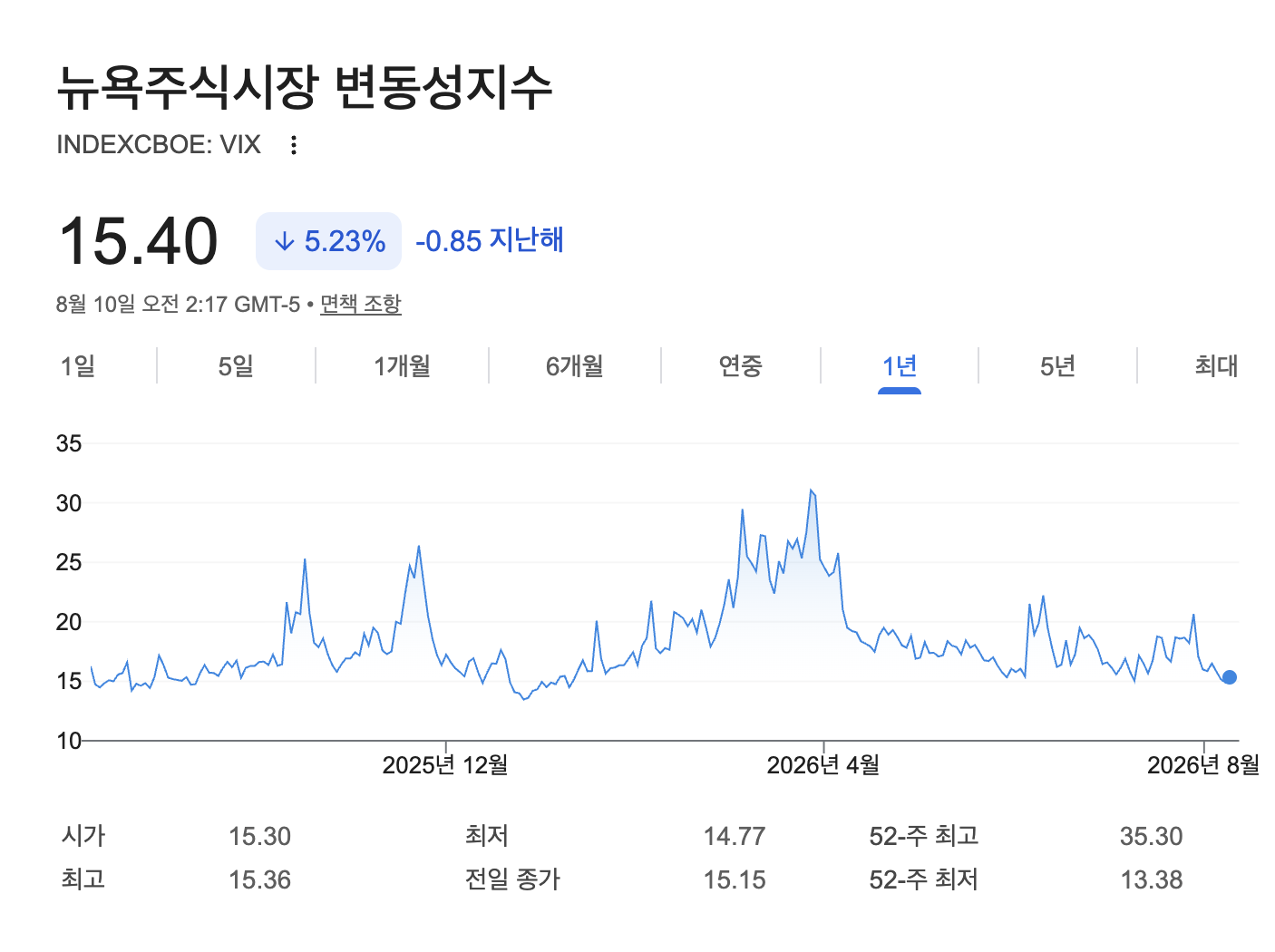Click the 시가 label
Viewport: 1275px width, 952px height.
[83, 836]
